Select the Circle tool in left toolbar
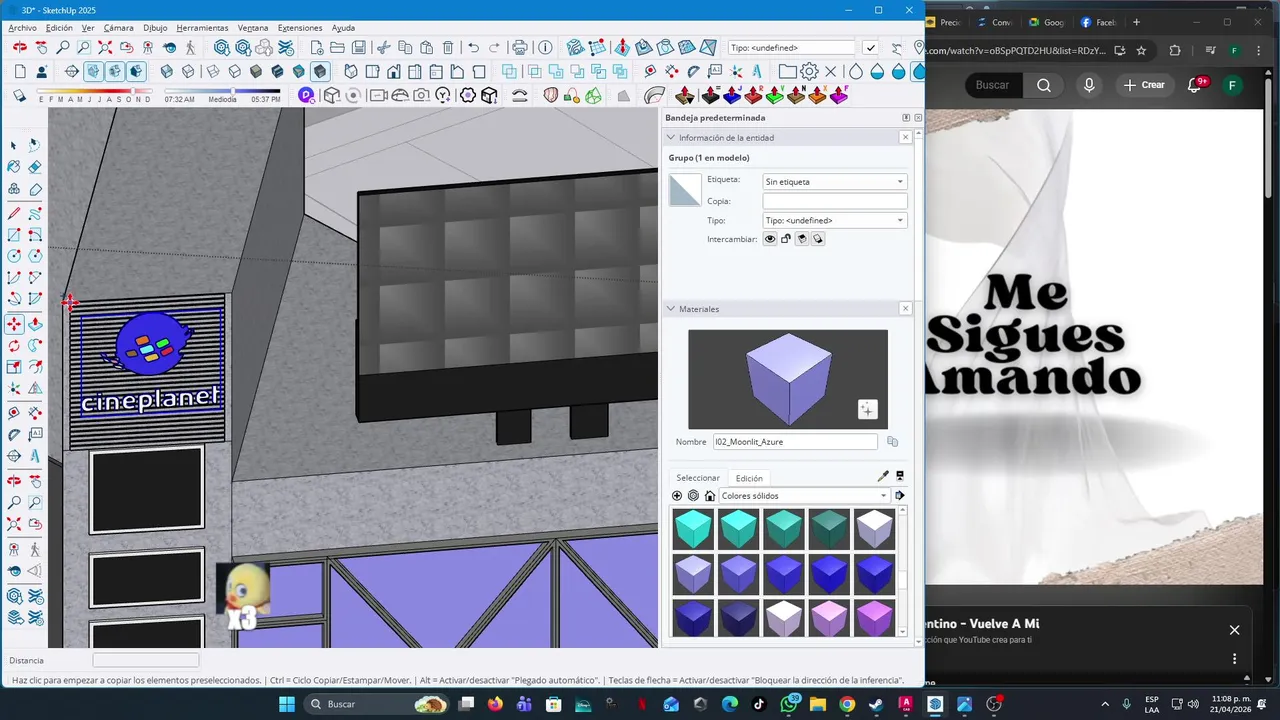Image resolution: width=1280 pixels, height=720 pixels. (14, 256)
